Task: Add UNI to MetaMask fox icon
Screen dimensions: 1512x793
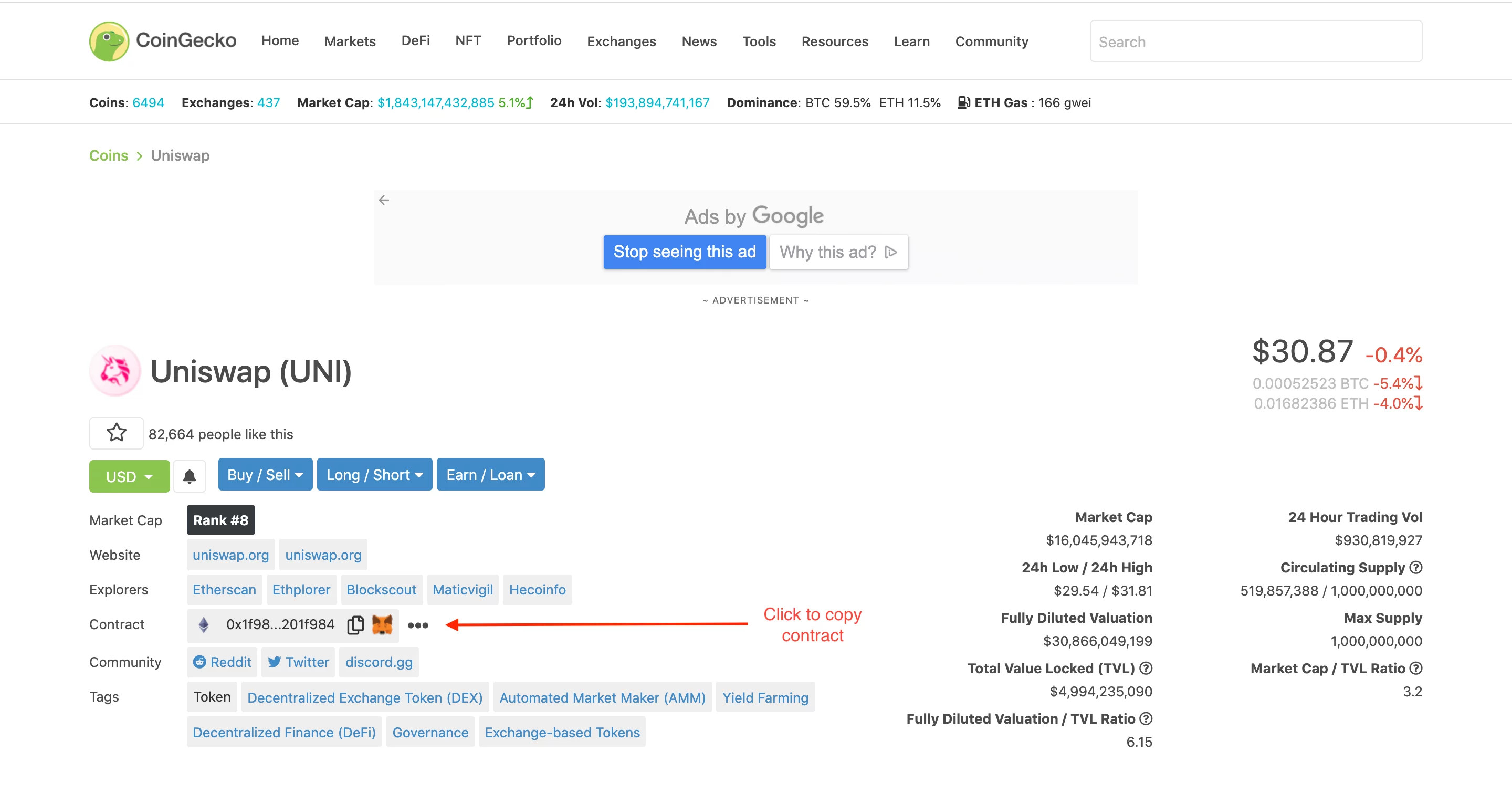Action: [x=382, y=624]
